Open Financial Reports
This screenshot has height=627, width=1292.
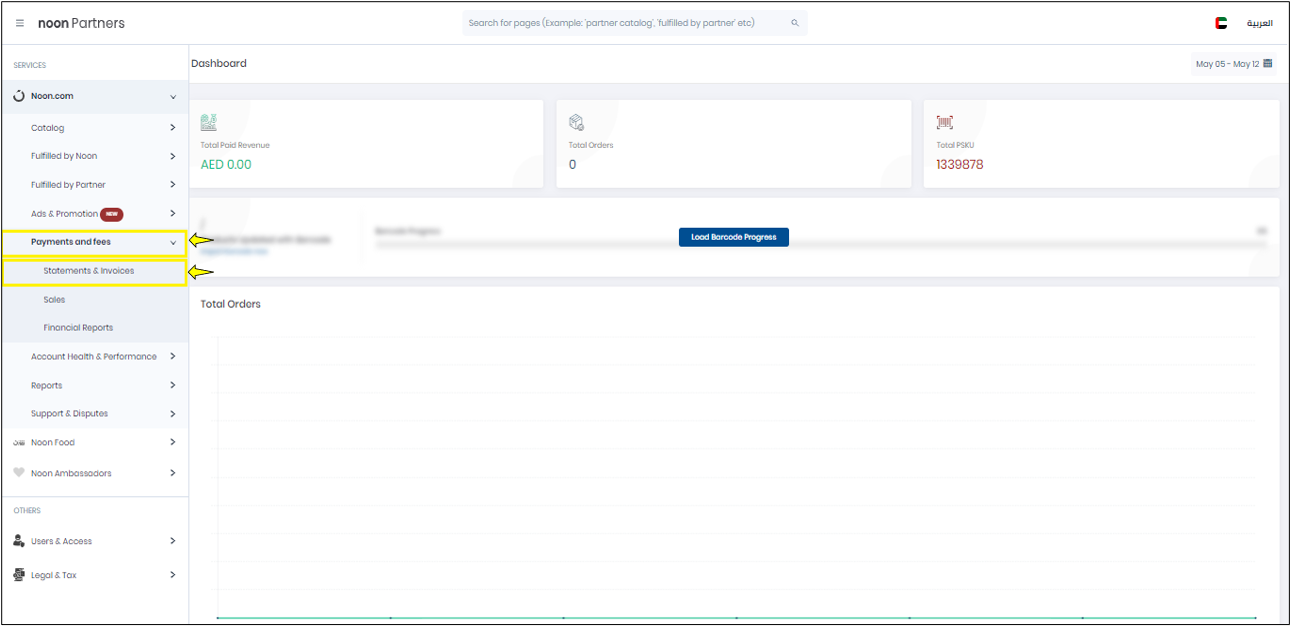coord(78,328)
